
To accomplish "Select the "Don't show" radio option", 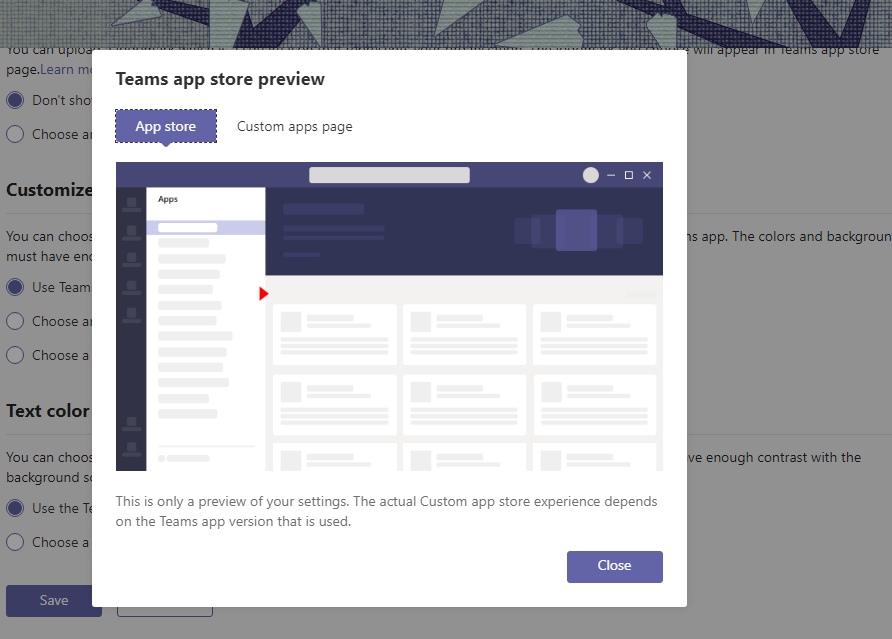I will (x=15, y=100).
